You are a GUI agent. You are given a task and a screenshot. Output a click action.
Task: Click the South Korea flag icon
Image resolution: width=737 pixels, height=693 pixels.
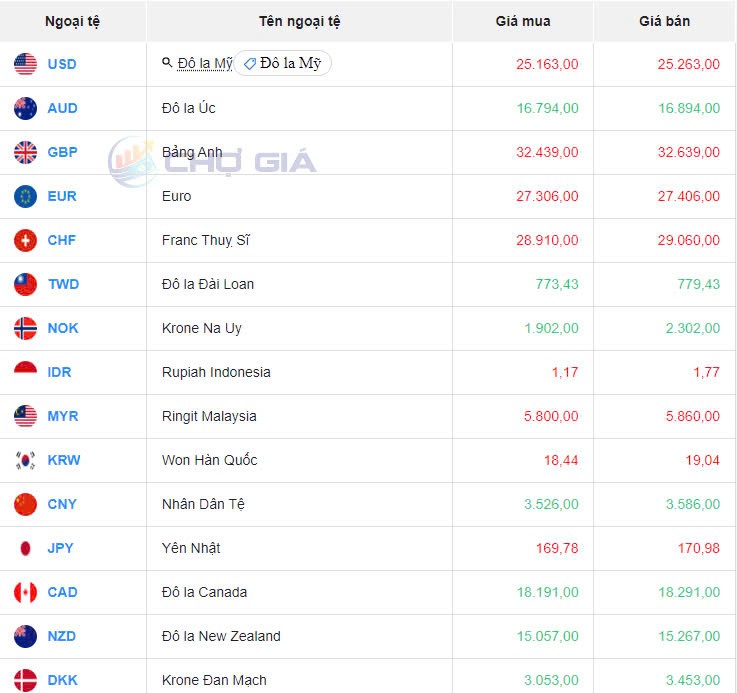pos(25,460)
